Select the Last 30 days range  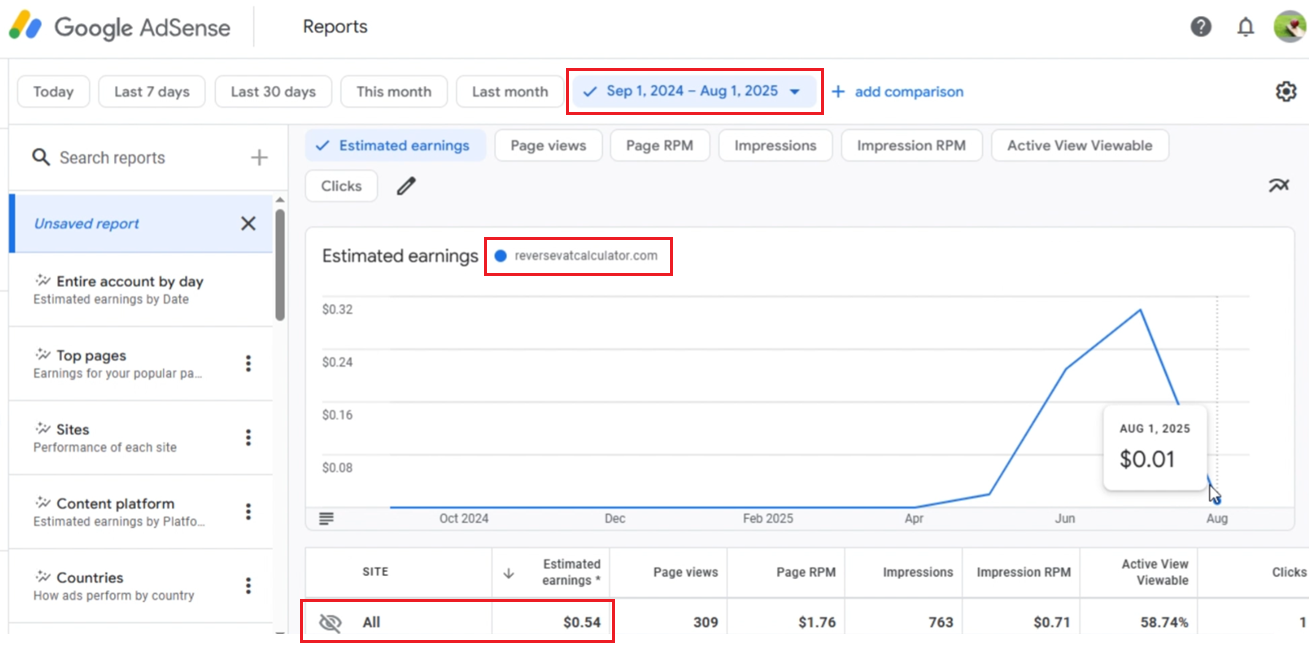click(x=273, y=91)
